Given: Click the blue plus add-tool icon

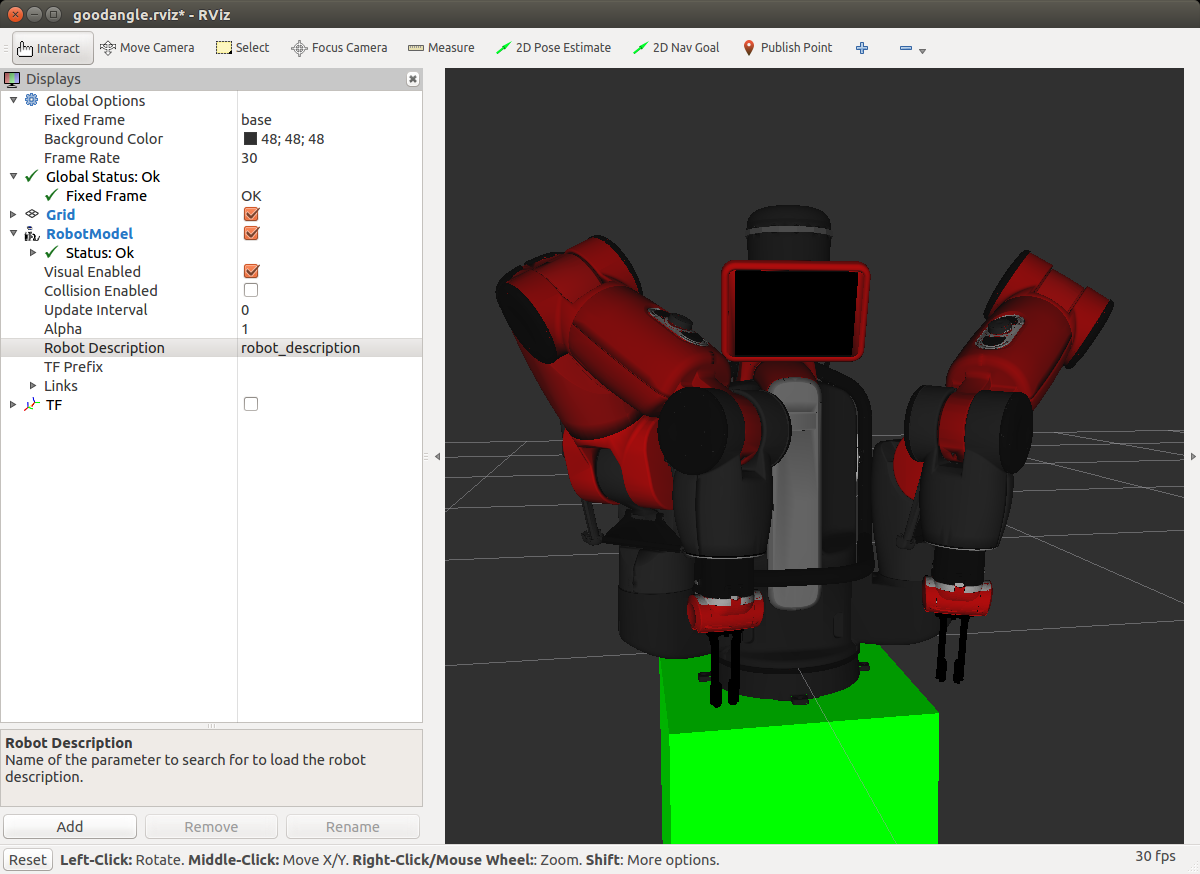Looking at the screenshot, I should click(x=862, y=48).
